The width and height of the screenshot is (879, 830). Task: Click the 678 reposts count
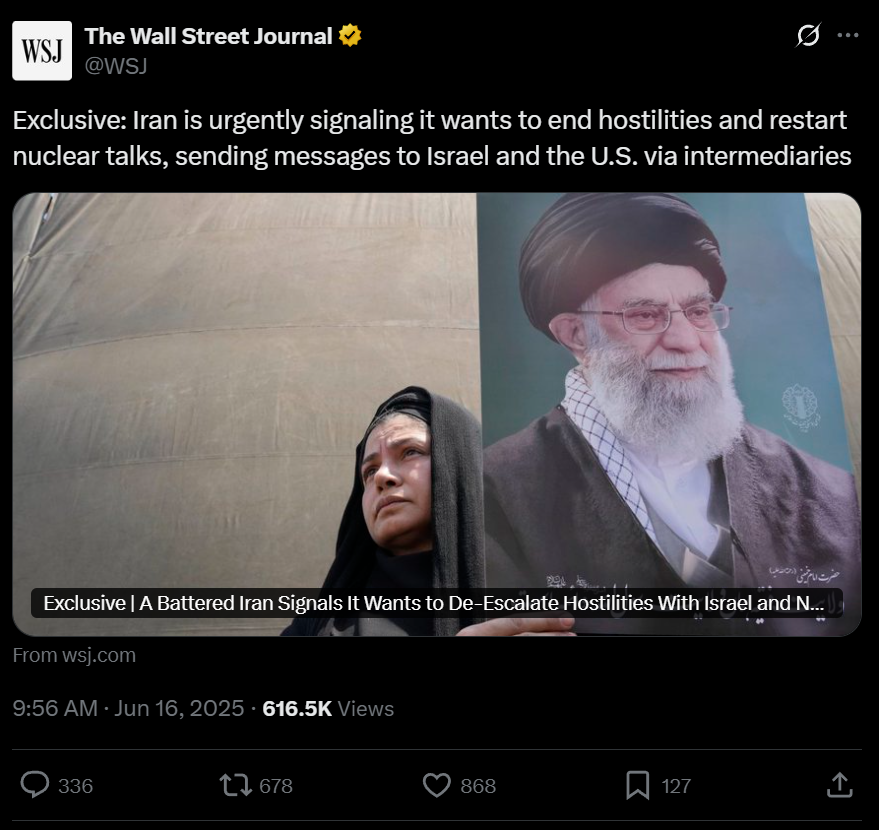point(276,786)
